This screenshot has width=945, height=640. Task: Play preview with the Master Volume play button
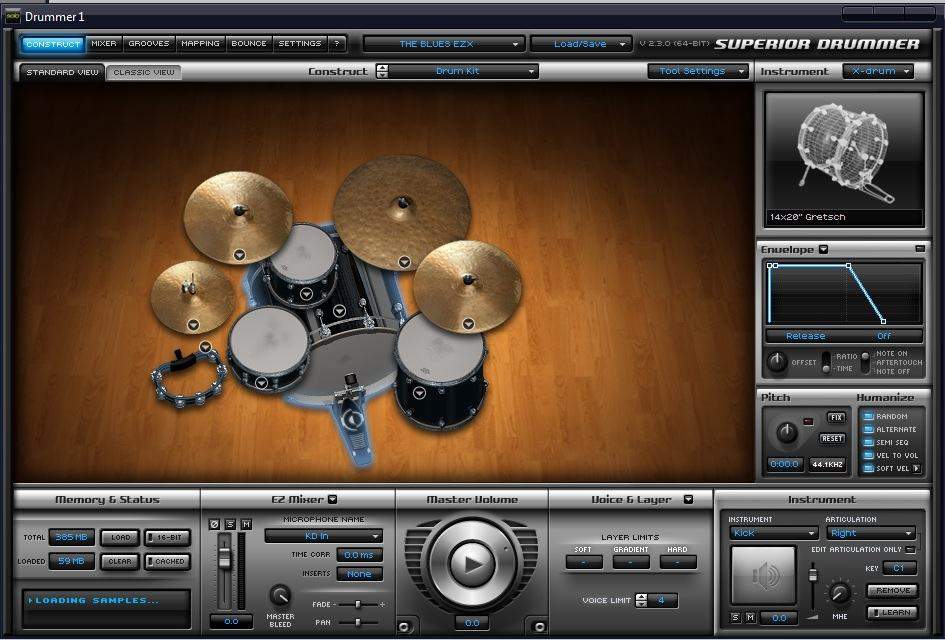point(472,563)
